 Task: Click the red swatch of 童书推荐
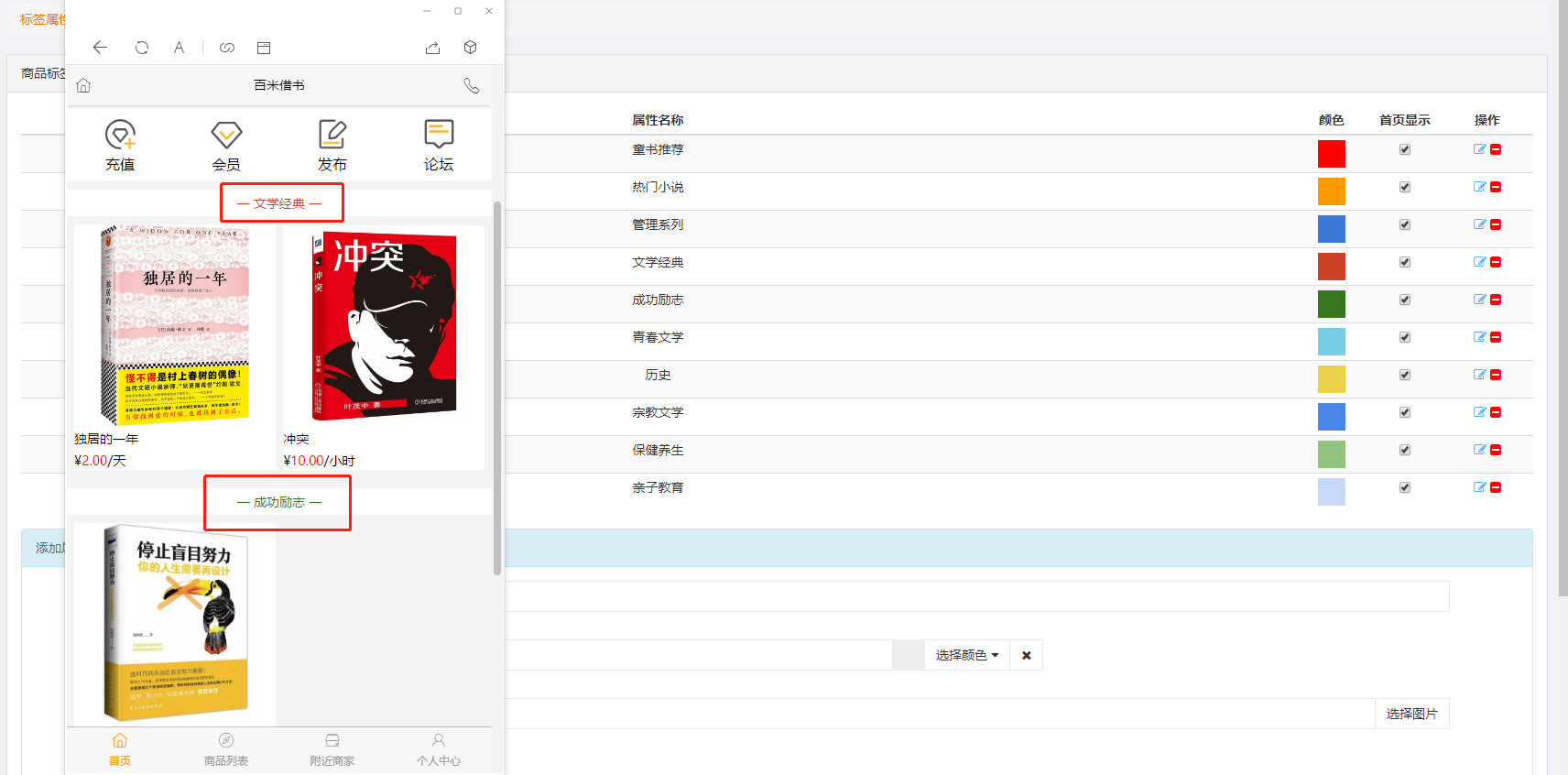pyautogui.click(x=1332, y=154)
